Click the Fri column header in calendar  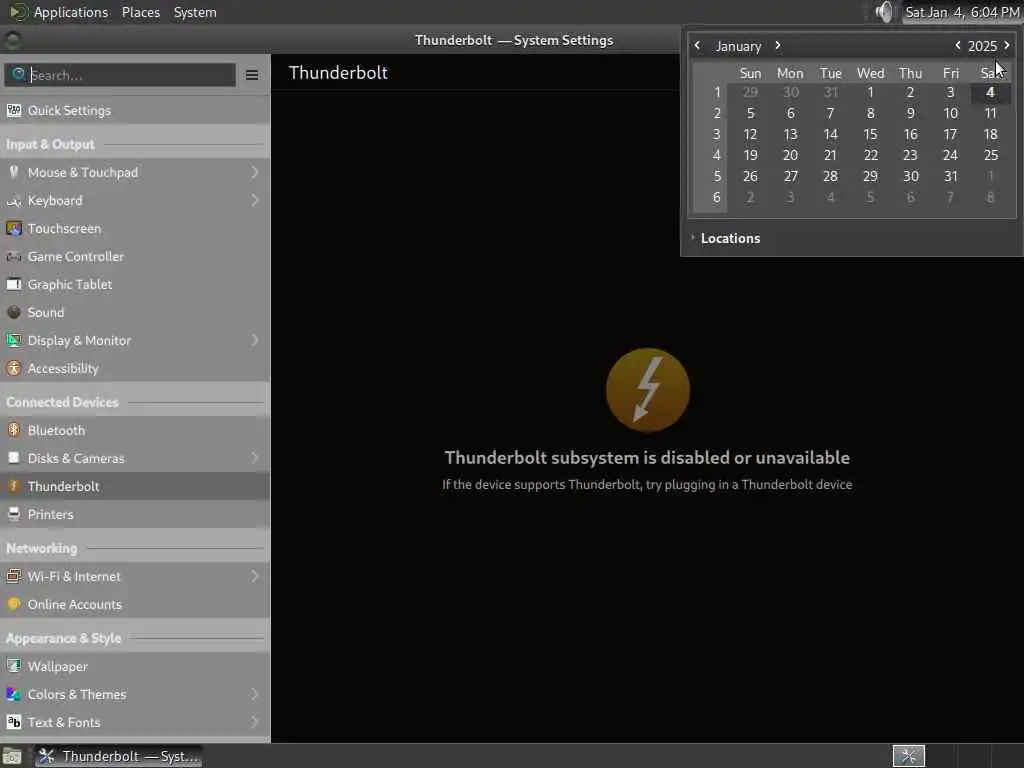tap(951, 73)
